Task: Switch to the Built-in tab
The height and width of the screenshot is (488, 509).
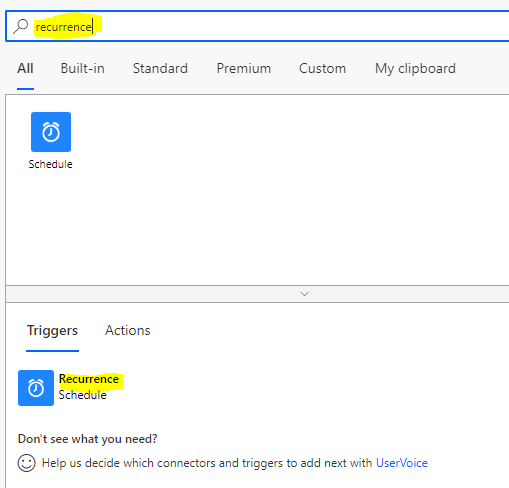Action: (83, 68)
